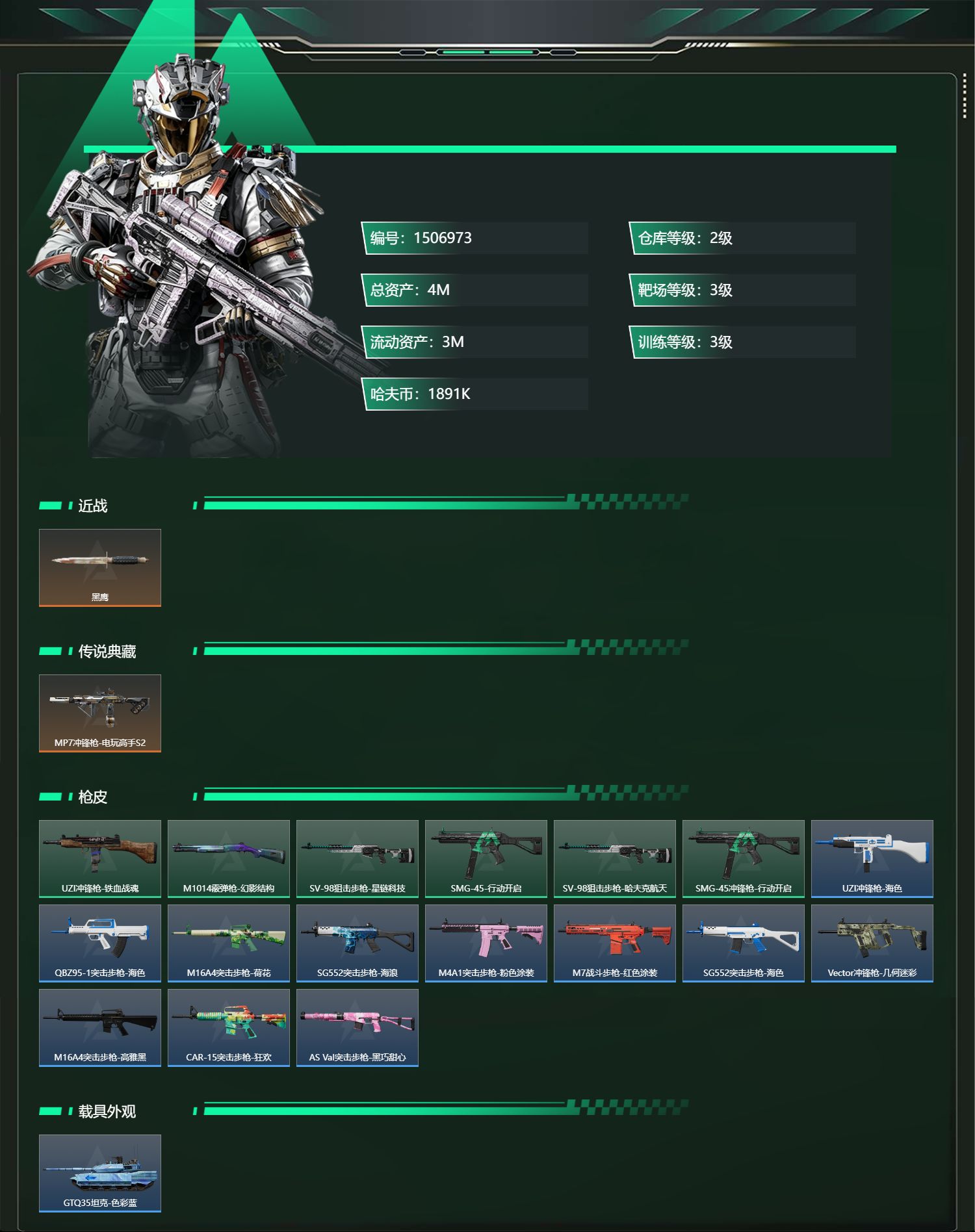Click the 总资产：4M stat
Screen dimensions: 975x1232
click(474, 290)
